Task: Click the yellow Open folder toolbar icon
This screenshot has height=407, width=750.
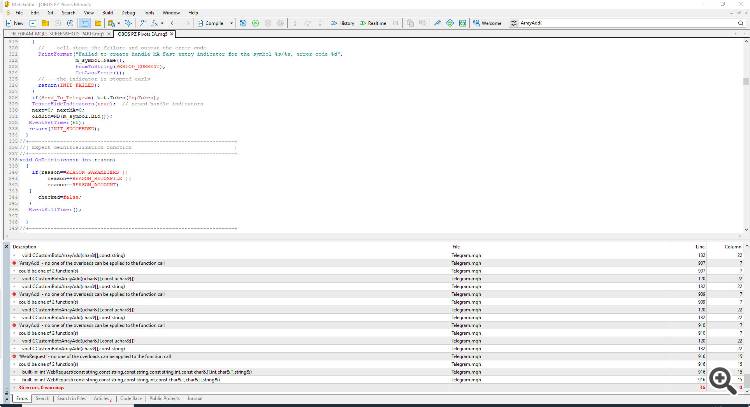Action: [45, 23]
